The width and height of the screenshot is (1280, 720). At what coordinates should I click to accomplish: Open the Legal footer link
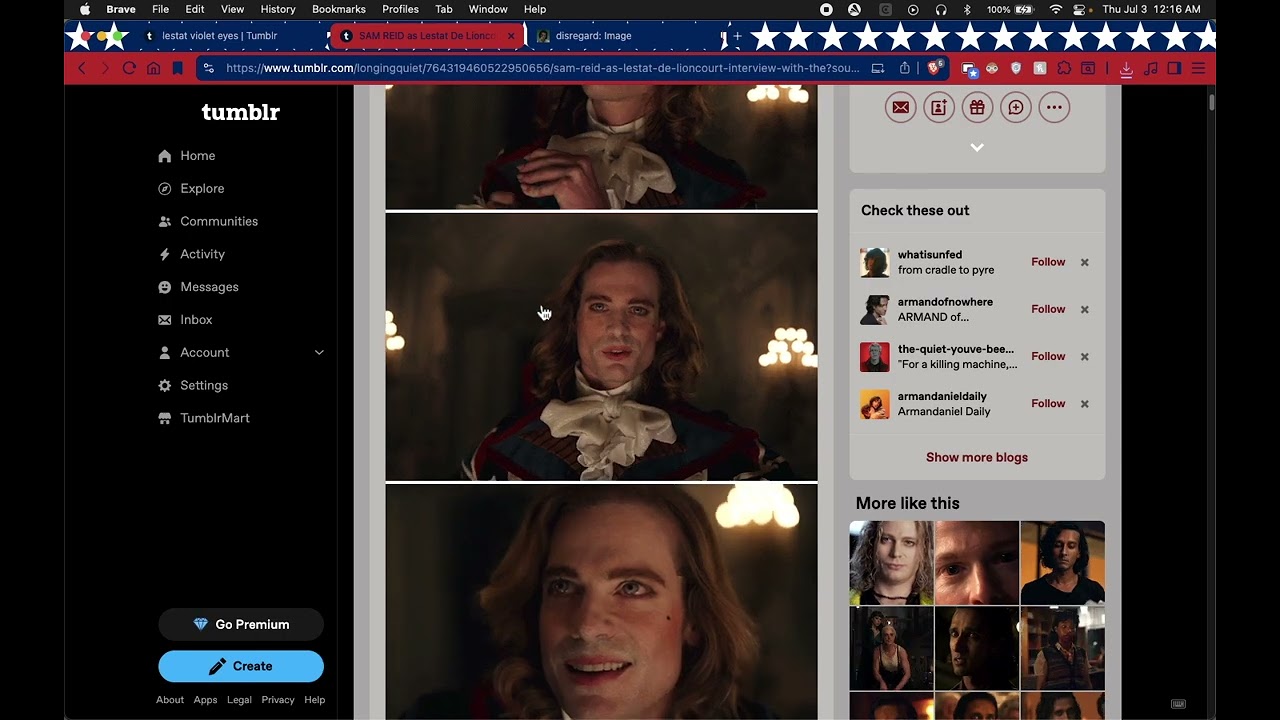[x=239, y=700]
